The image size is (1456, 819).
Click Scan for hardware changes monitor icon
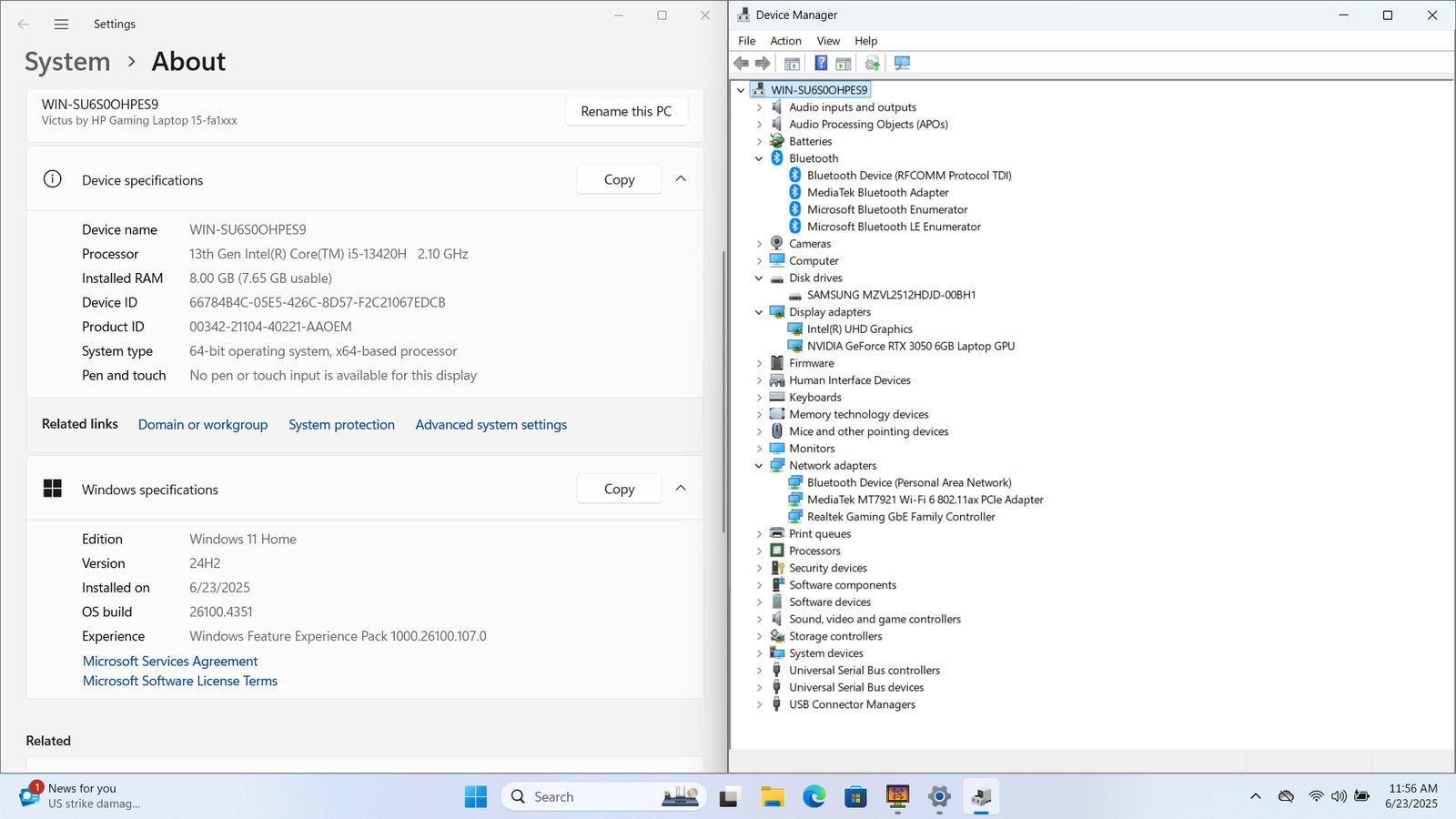pyautogui.click(x=902, y=63)
